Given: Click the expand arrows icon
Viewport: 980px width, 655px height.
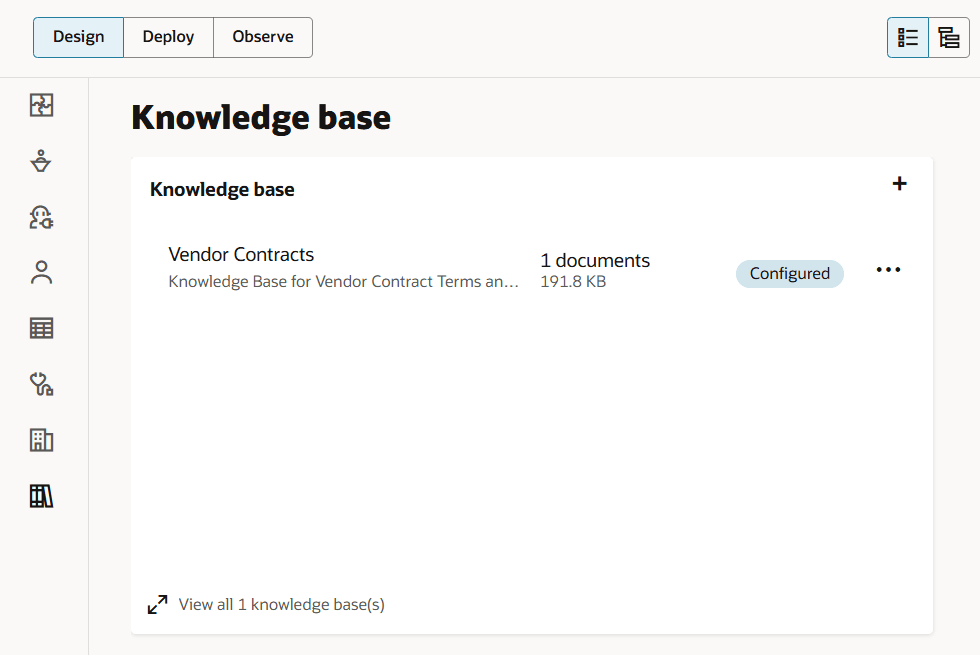Looking at the screenshot, I should [x=158, y=604].
